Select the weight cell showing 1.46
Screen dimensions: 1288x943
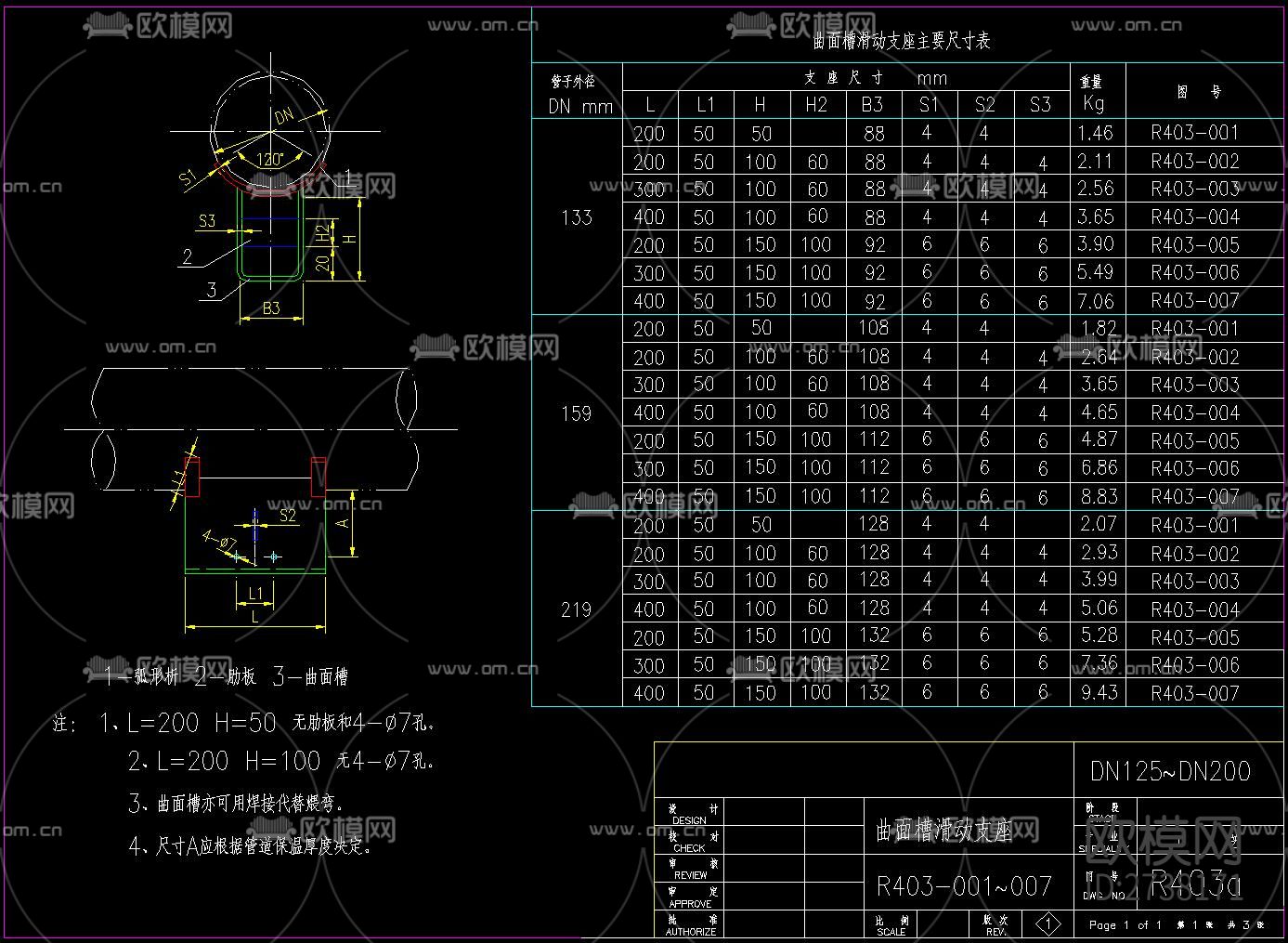[x=1095, y=133]
